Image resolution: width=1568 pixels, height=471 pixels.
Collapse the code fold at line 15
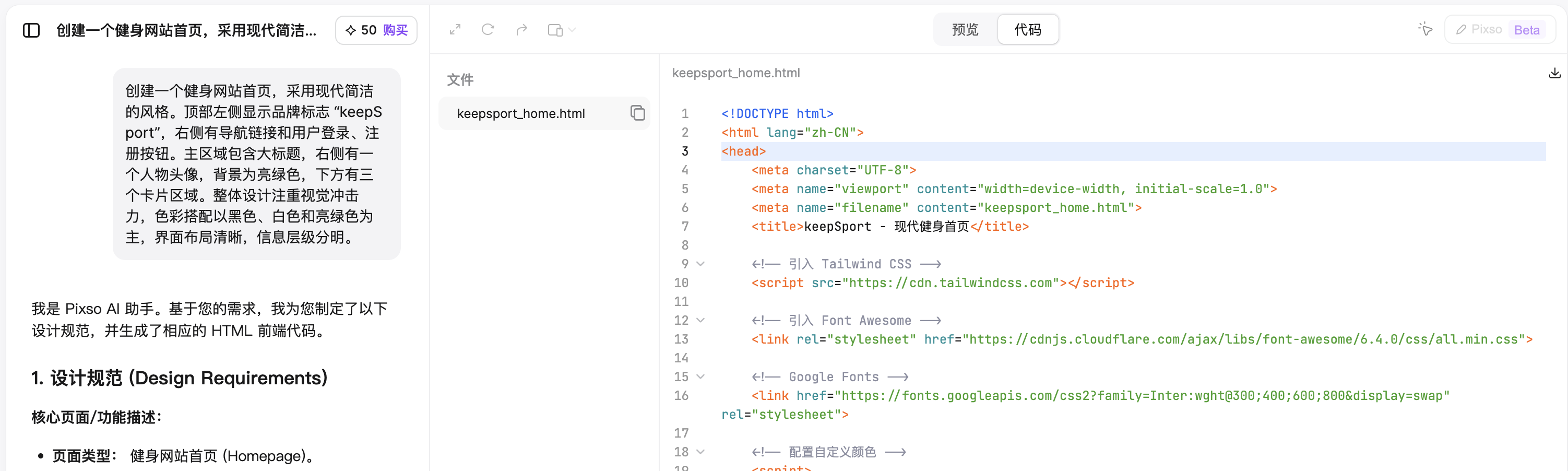[x=700, y=376]
